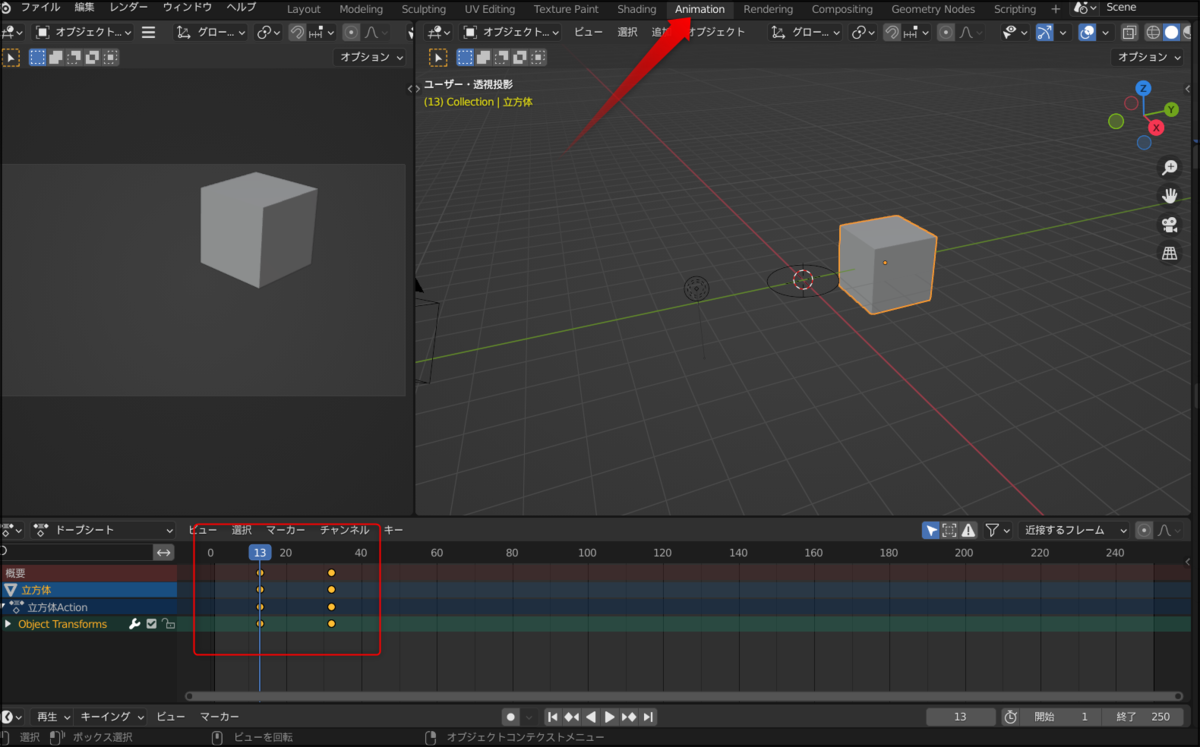Click the 終了 250 end frame field
1200x747 pixels.
[1143, 717]
